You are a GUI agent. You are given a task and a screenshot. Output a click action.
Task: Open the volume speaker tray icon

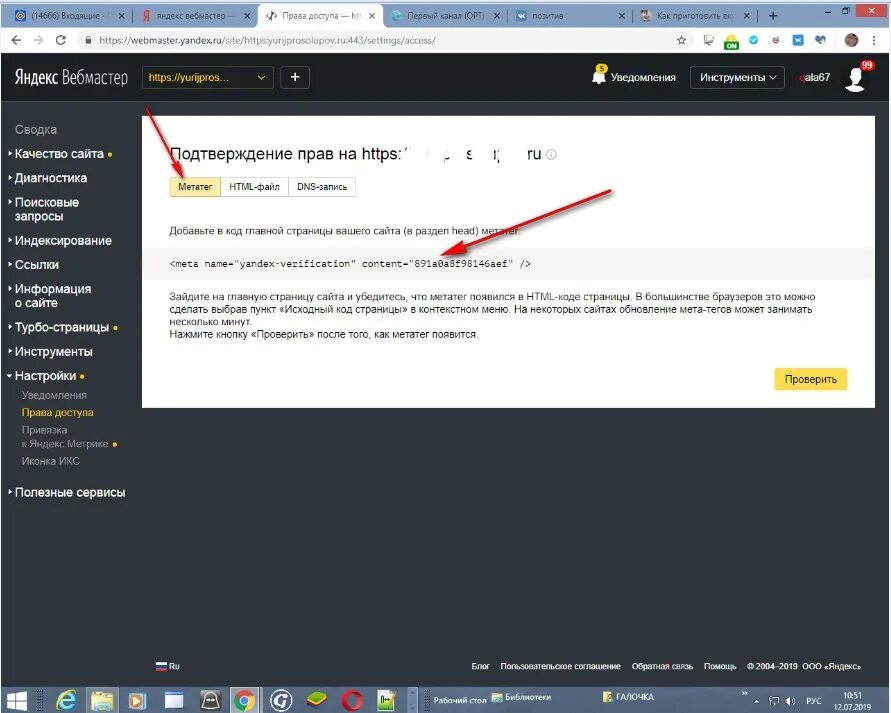click(790, 701)
